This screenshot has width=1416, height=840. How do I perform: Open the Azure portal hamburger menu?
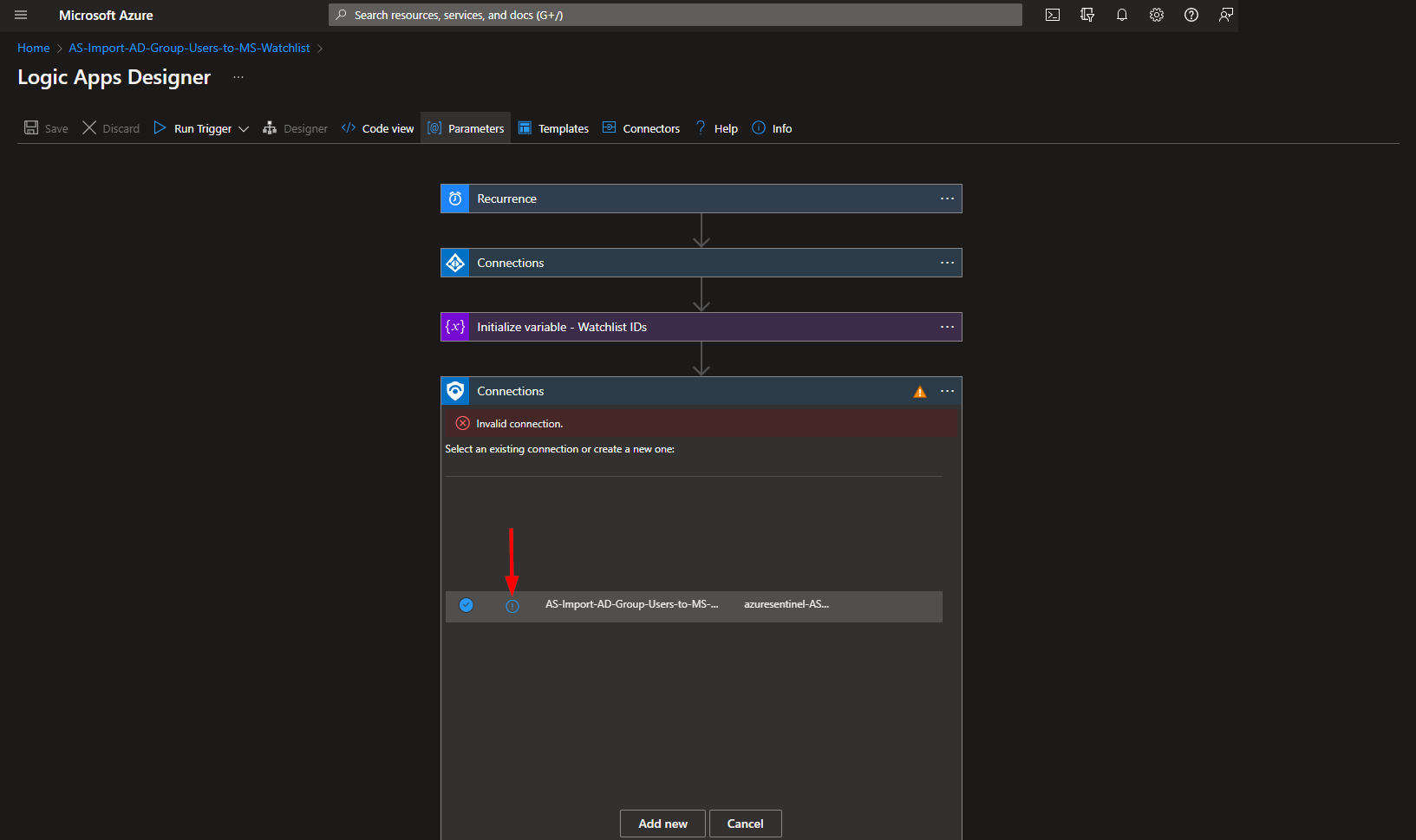pyautogui.click(x=21, y=15)
